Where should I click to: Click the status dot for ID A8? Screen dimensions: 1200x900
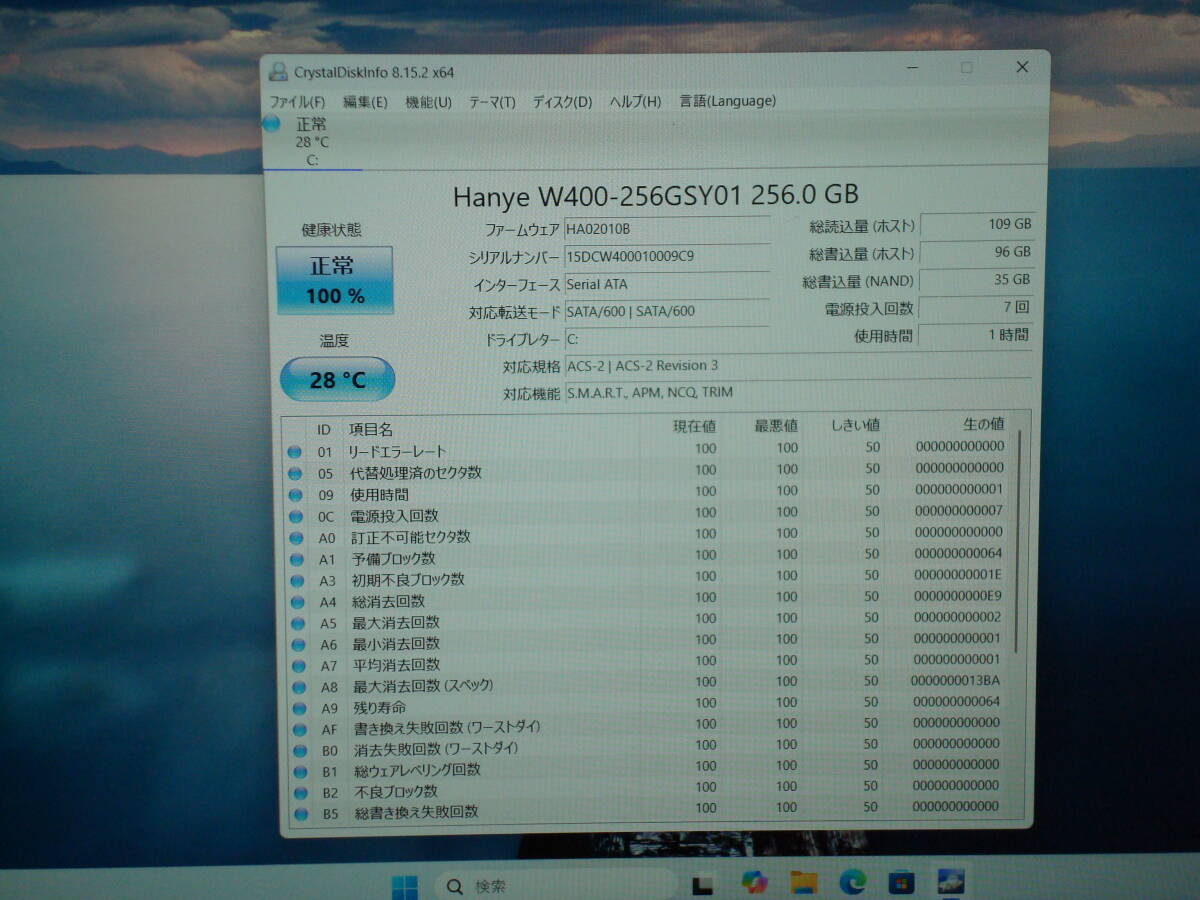tap(300, 688)
